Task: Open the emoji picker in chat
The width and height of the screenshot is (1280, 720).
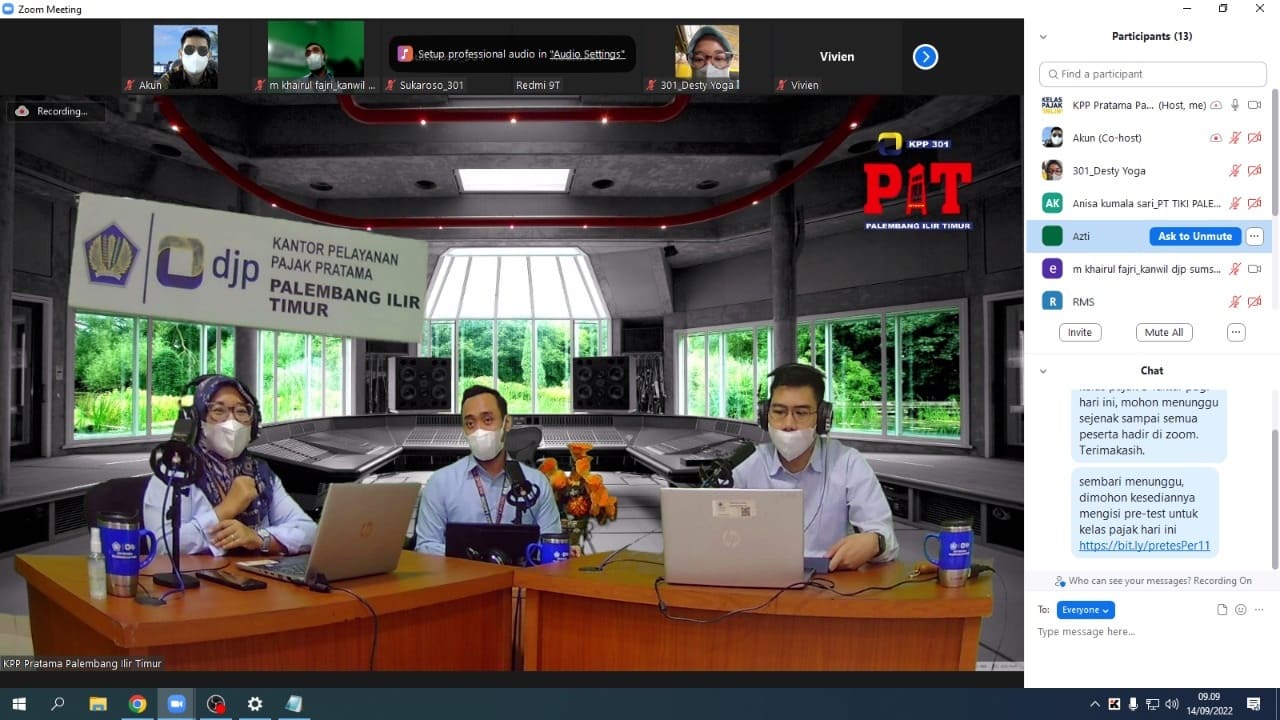Action: (x=1241, y=610)
